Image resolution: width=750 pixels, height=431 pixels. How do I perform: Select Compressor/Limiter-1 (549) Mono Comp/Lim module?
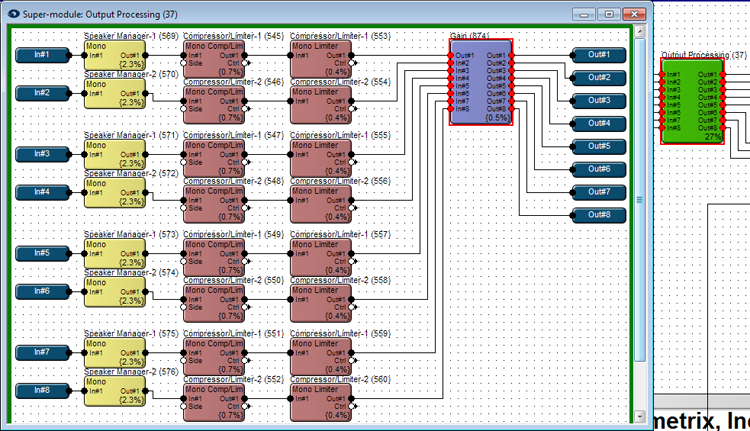click(214, 257)
